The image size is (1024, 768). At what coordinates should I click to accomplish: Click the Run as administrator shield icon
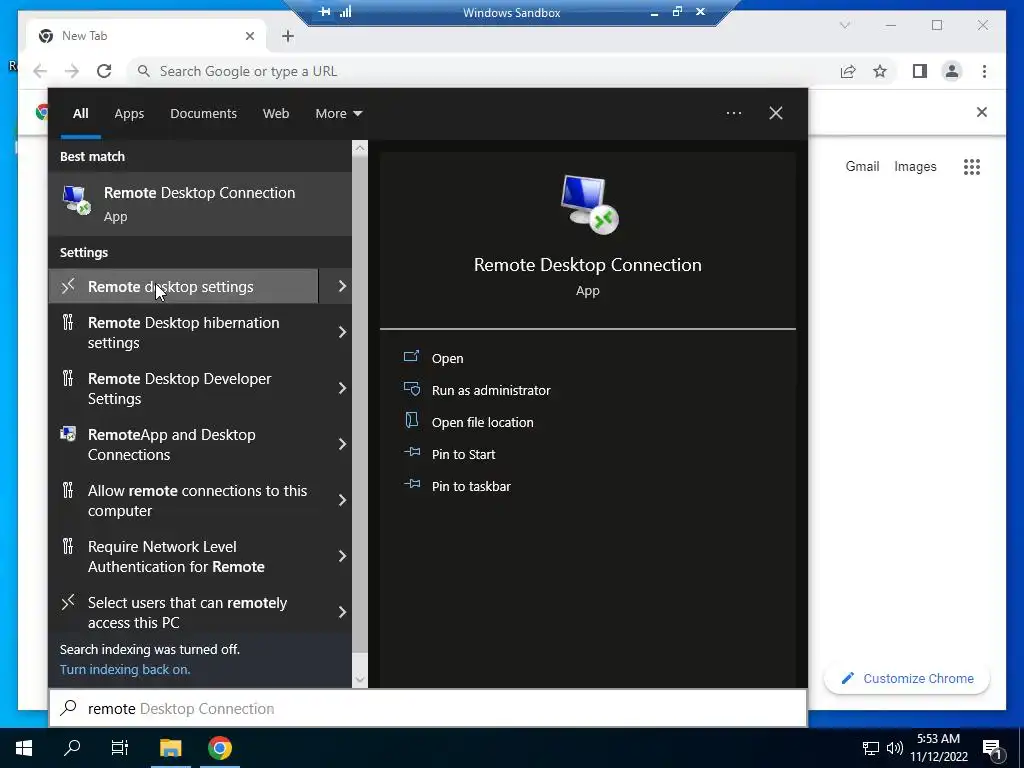411,389
